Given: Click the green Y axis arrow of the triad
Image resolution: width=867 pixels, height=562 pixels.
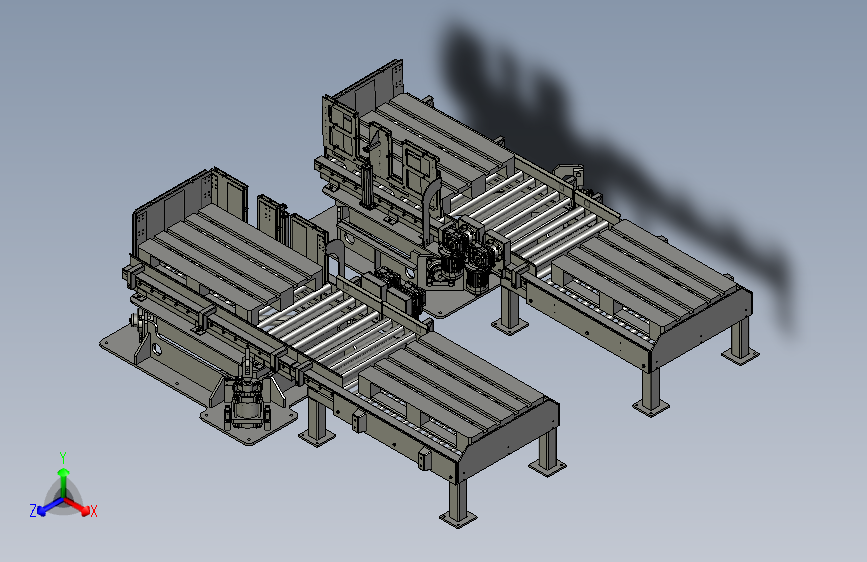Looking at the screenshot, I should point(64,481).
